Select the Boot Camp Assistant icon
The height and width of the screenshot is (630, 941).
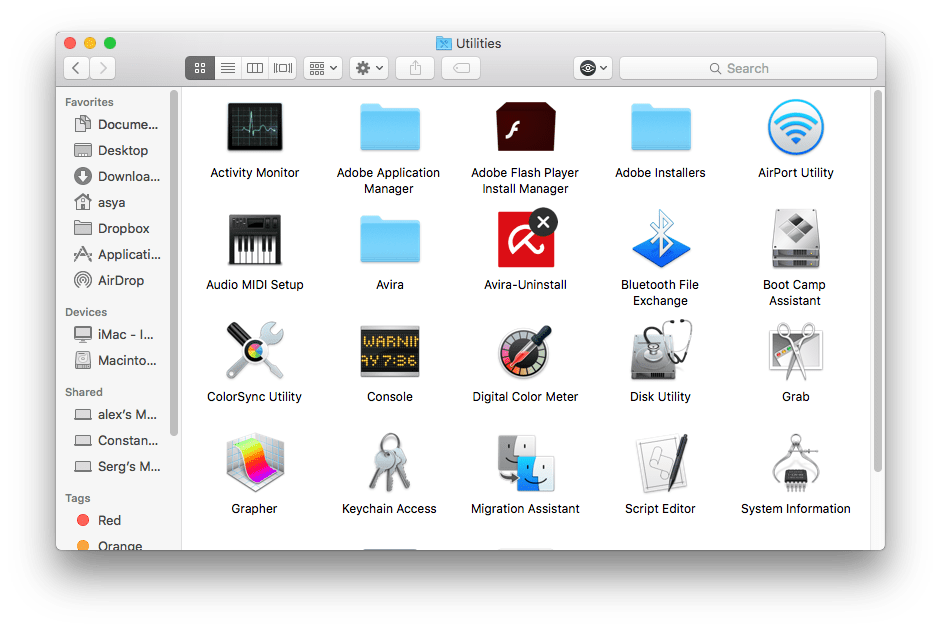(795, 238)
